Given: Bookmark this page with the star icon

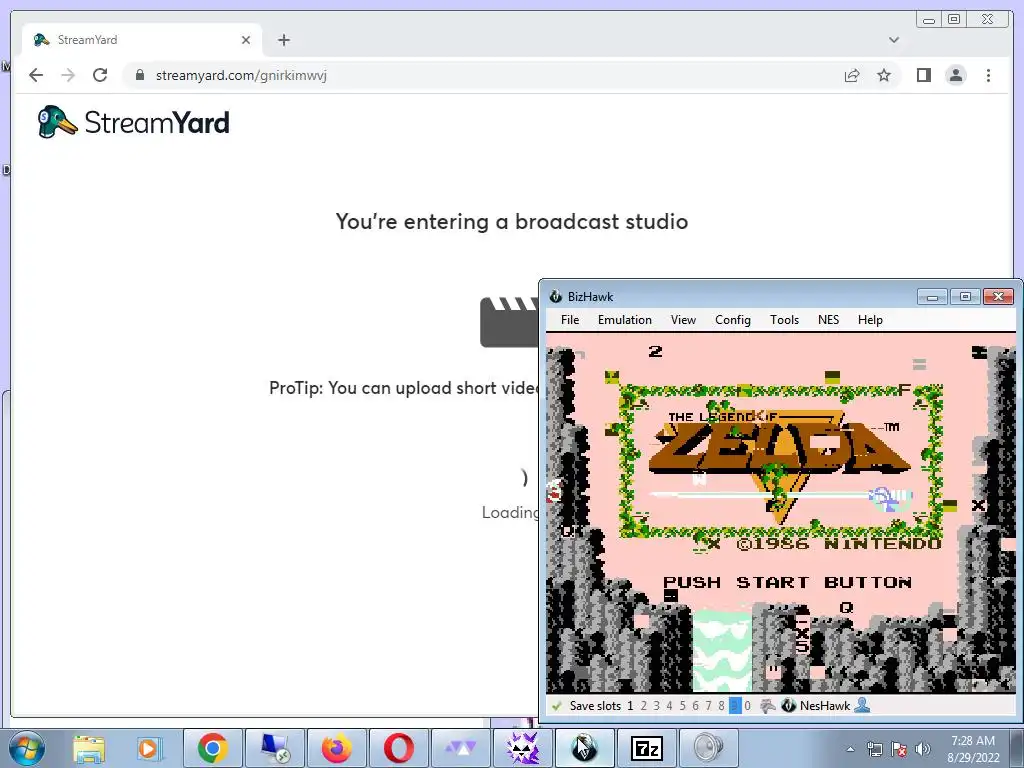Looking at the screenshot, I should tap(884, 75).
